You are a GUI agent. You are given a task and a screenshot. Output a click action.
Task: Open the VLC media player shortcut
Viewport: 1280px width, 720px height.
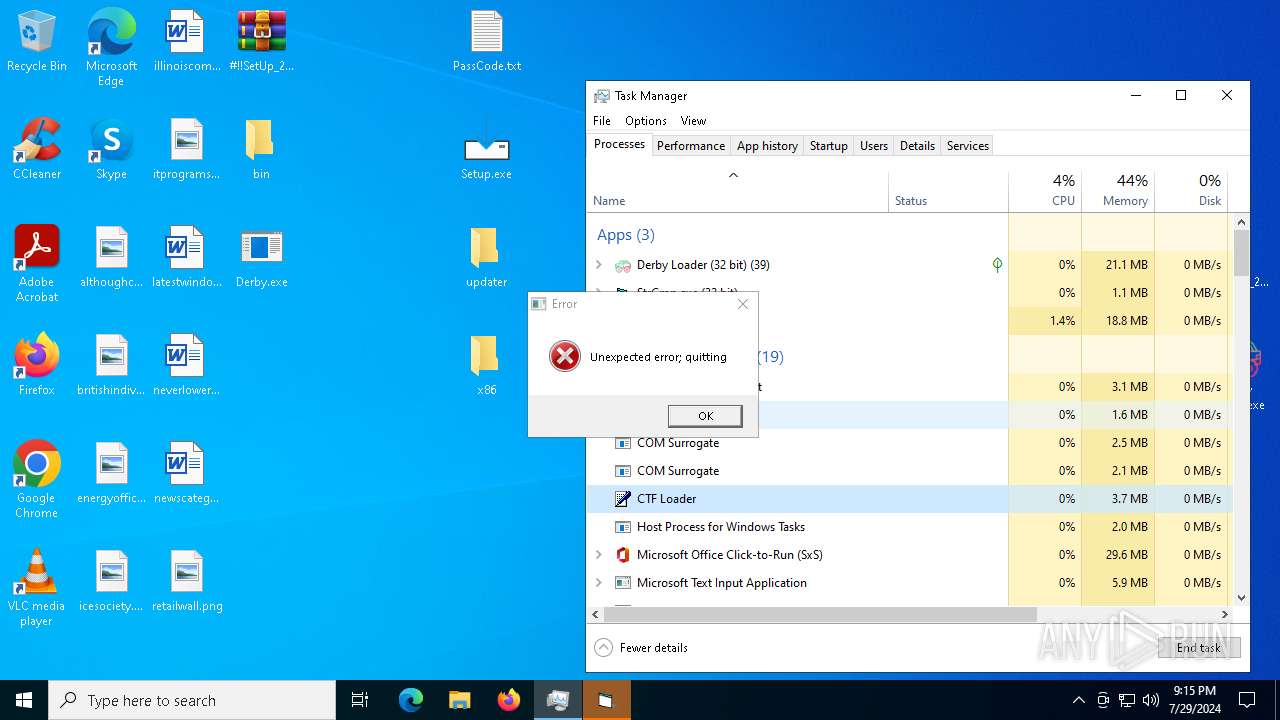(36, 588)
